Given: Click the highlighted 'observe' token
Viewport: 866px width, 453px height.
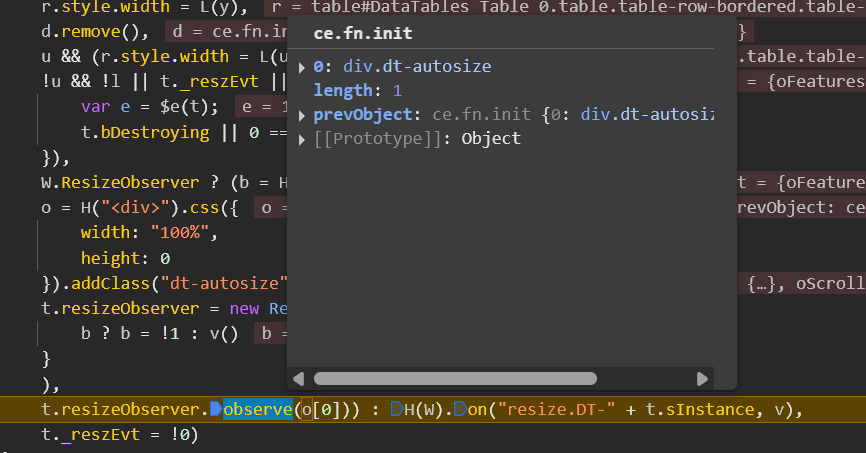Looking at the screenshot, I should pos(257,409).
